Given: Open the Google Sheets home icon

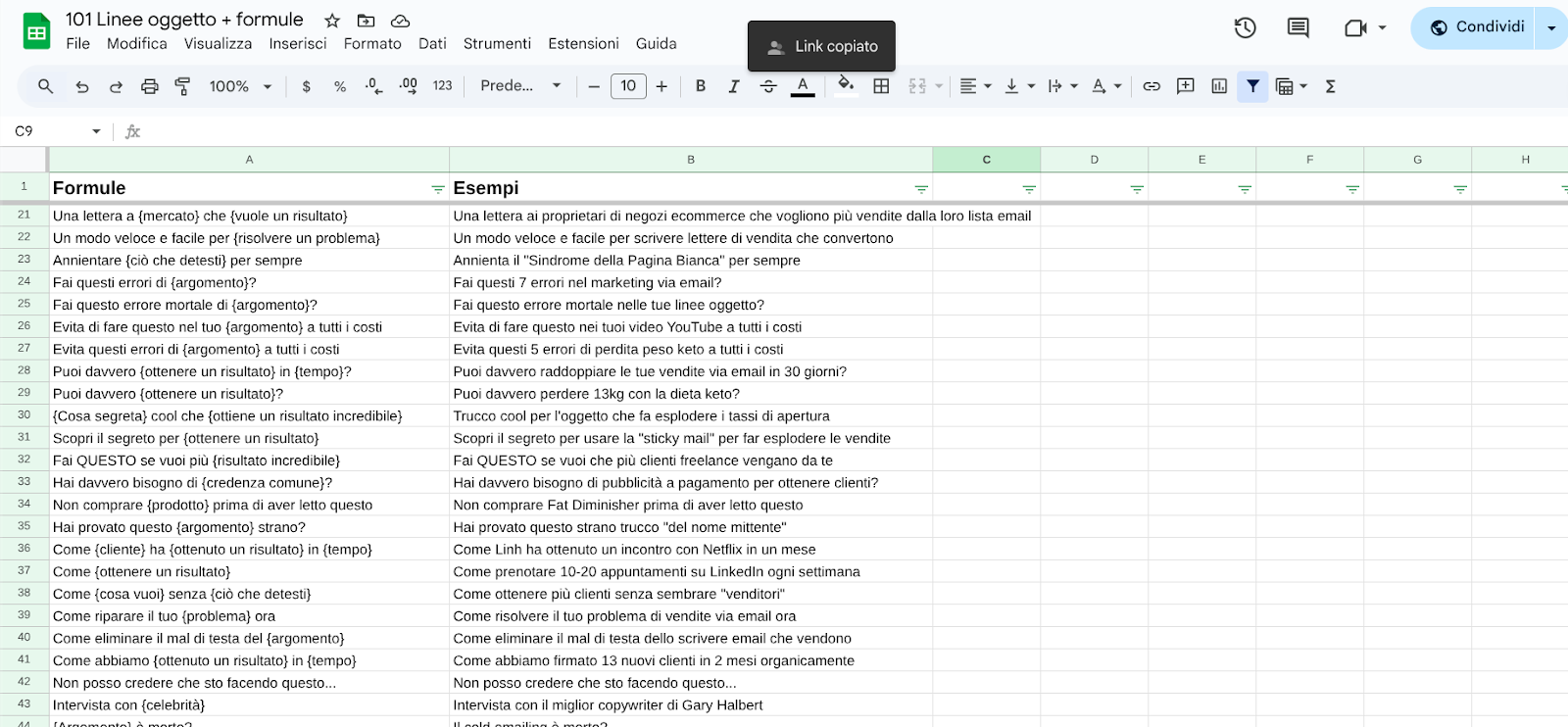Looking at the screenshot, I should [36, 31].
